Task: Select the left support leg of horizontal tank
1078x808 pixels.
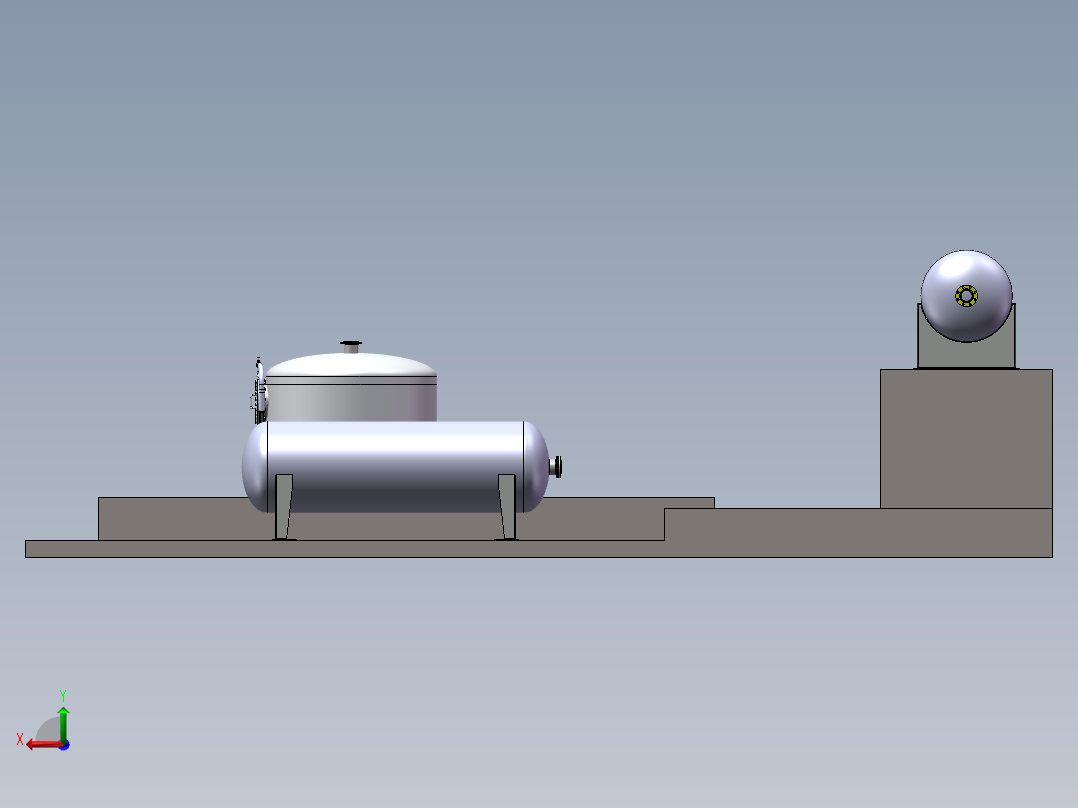Action: tap(284, 507)
